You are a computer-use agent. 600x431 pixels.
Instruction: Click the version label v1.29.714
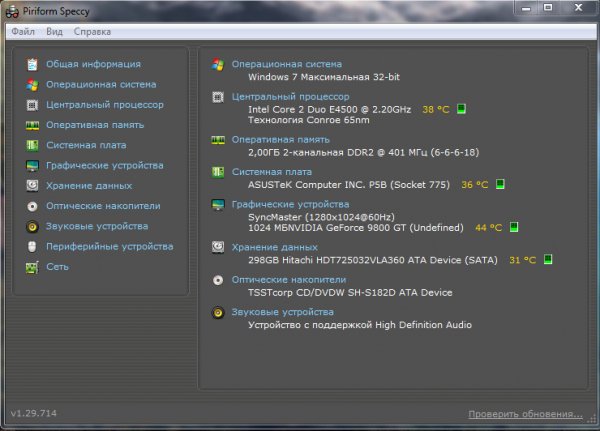pos(34,413)
